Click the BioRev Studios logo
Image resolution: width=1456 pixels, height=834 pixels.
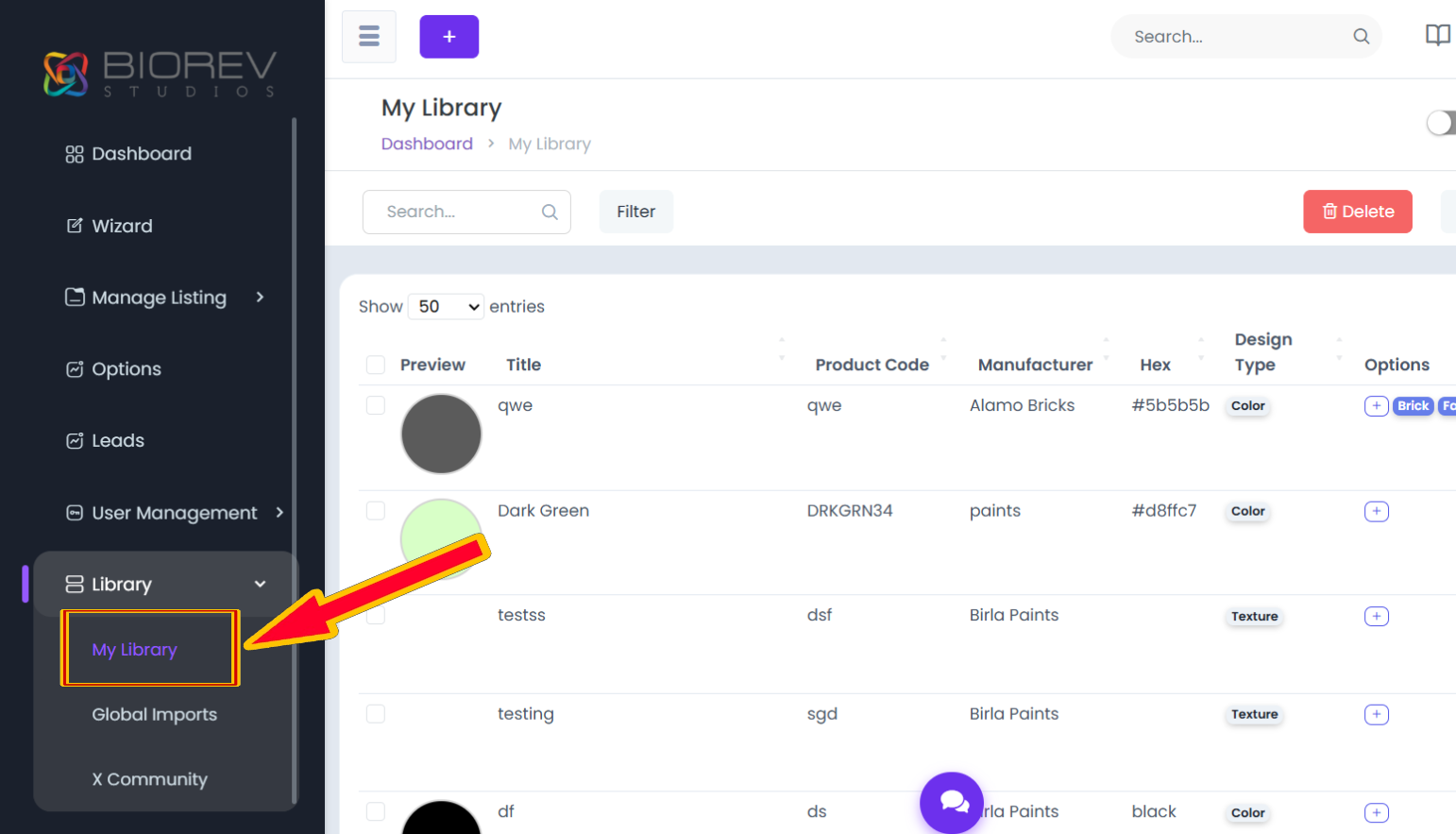pyautogui.click(x=161, y=74)
